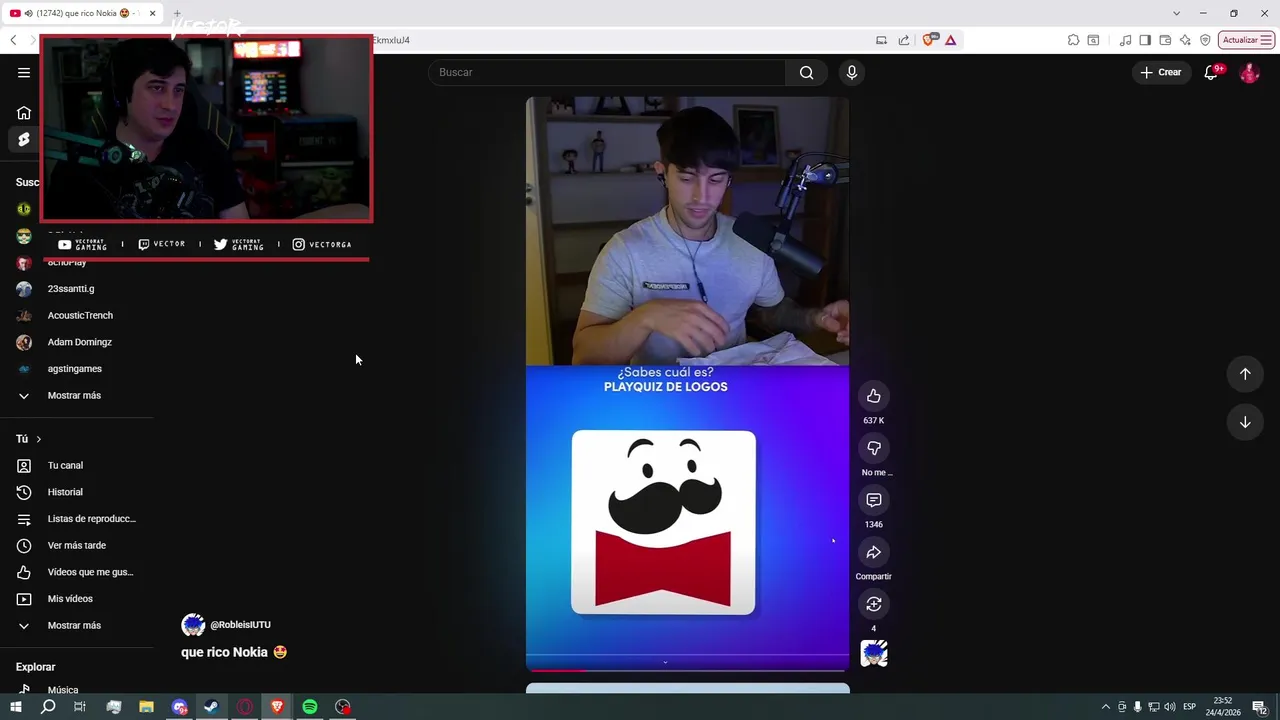The image size is (1280, 720).
Task: Open the AcousticTrench subscription
Action: point(80,315)
